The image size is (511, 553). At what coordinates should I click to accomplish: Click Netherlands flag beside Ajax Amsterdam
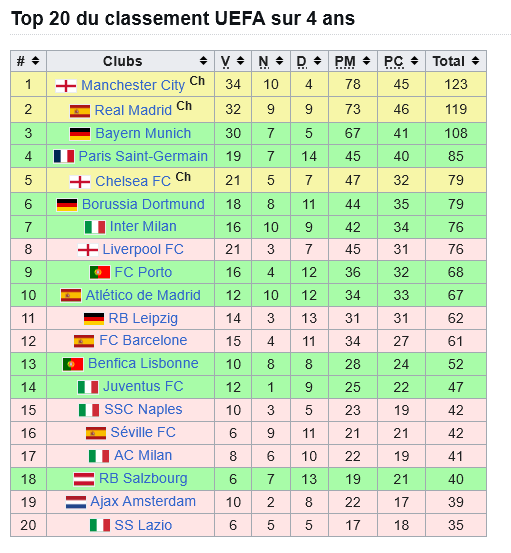76,502
